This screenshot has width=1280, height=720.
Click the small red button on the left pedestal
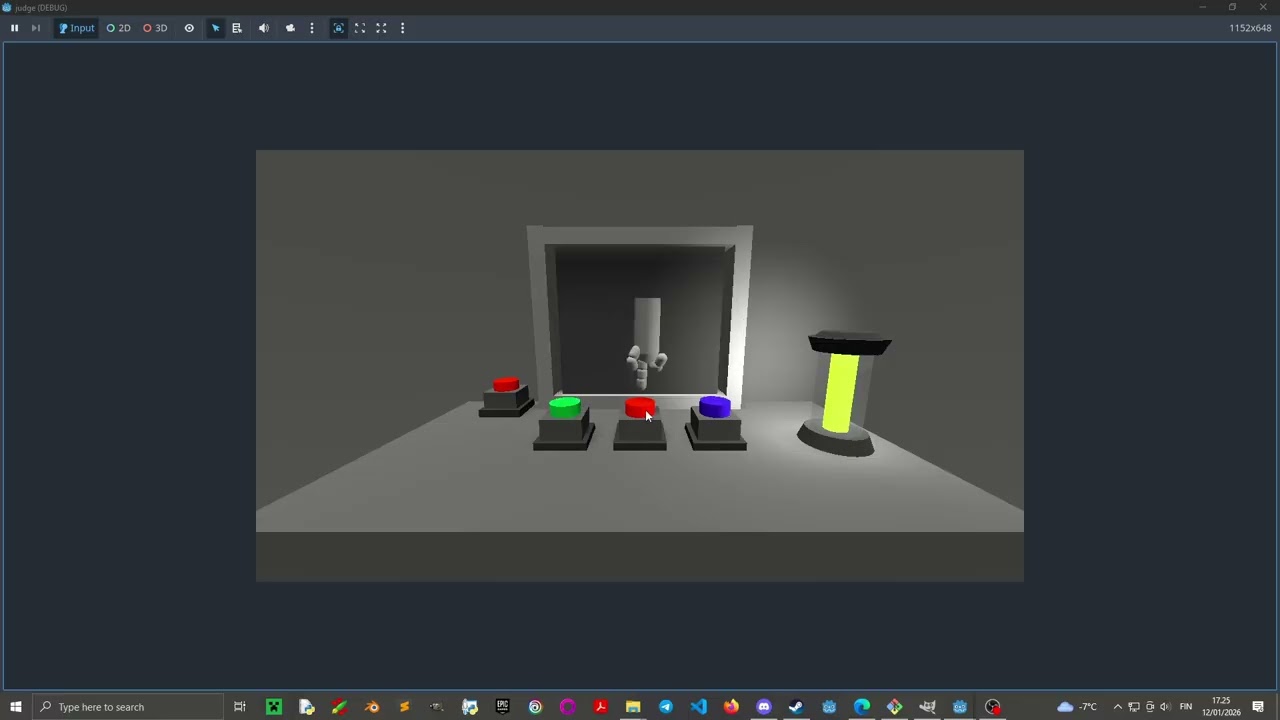tap(506, 385)
